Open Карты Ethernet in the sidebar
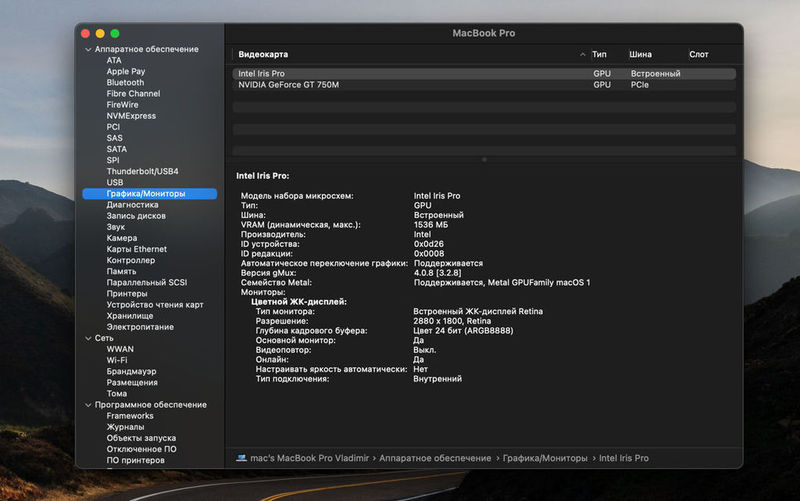 pyautogui.click(x=136, y=249)
